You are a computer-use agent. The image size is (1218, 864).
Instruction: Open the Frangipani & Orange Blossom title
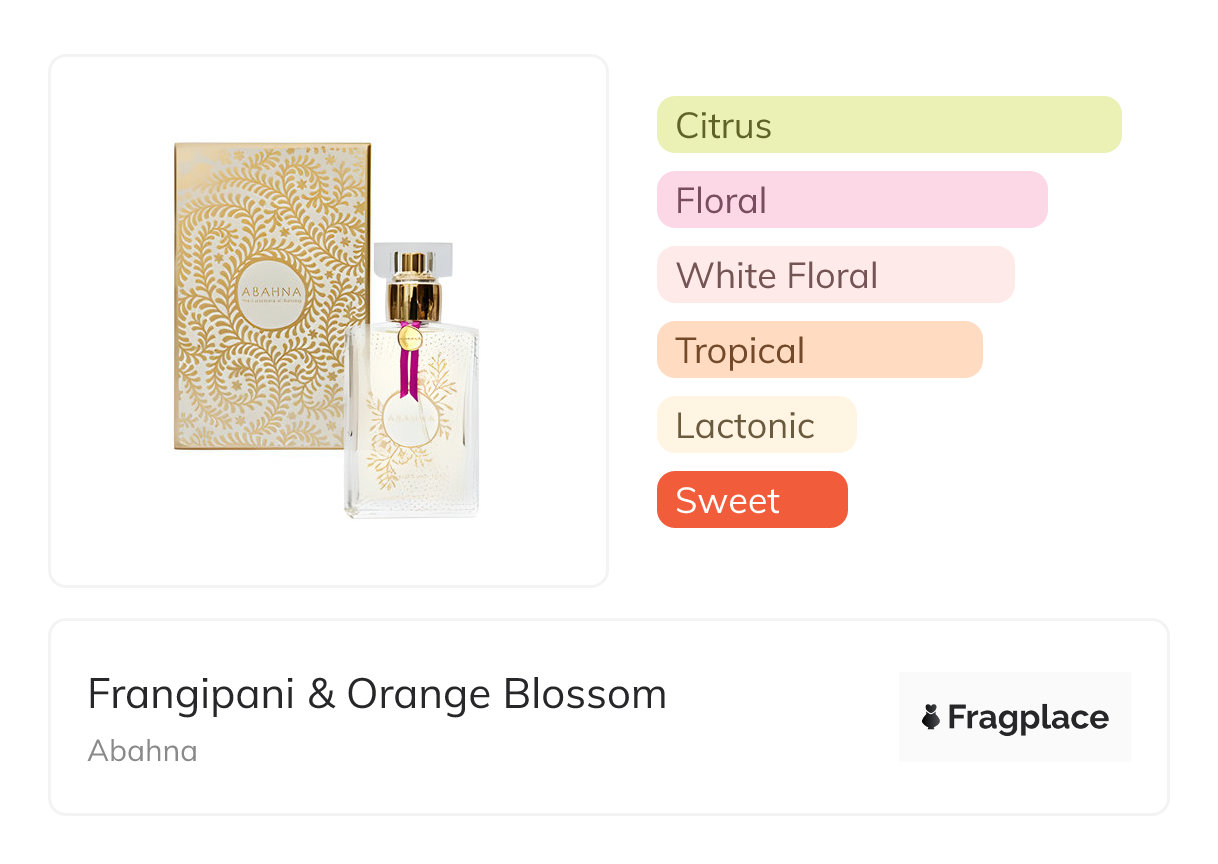(x=377, y=694)
